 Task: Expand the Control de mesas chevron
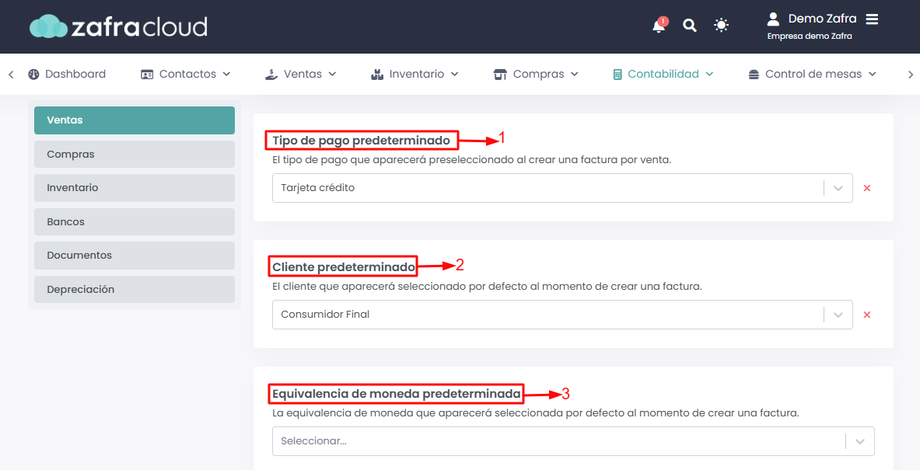(872, 75)
